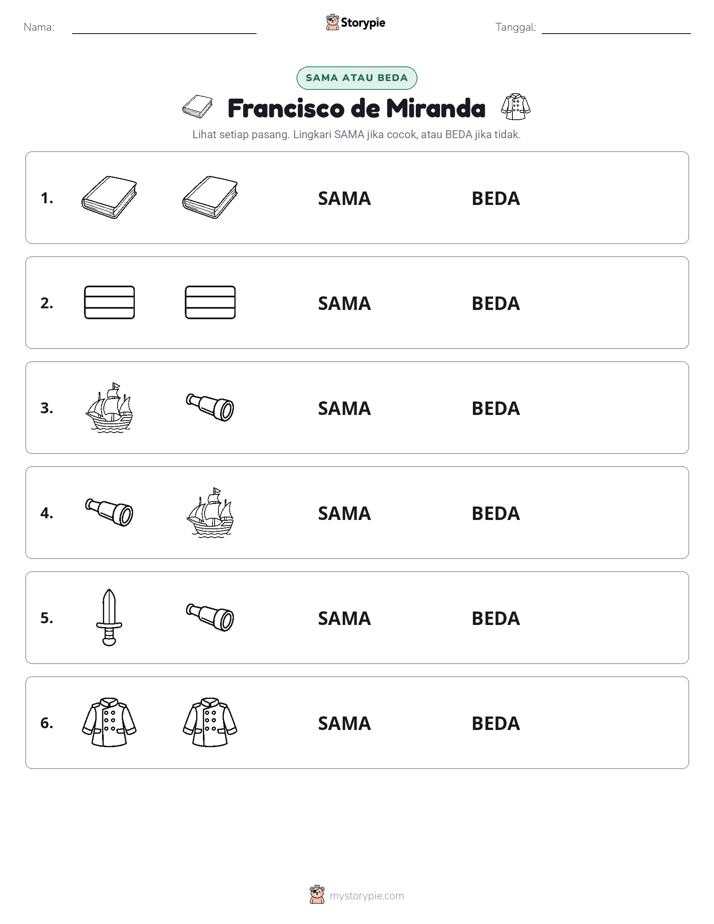714x924 pixels.
Task: Select SAMA for row 1
Action: 344,198
